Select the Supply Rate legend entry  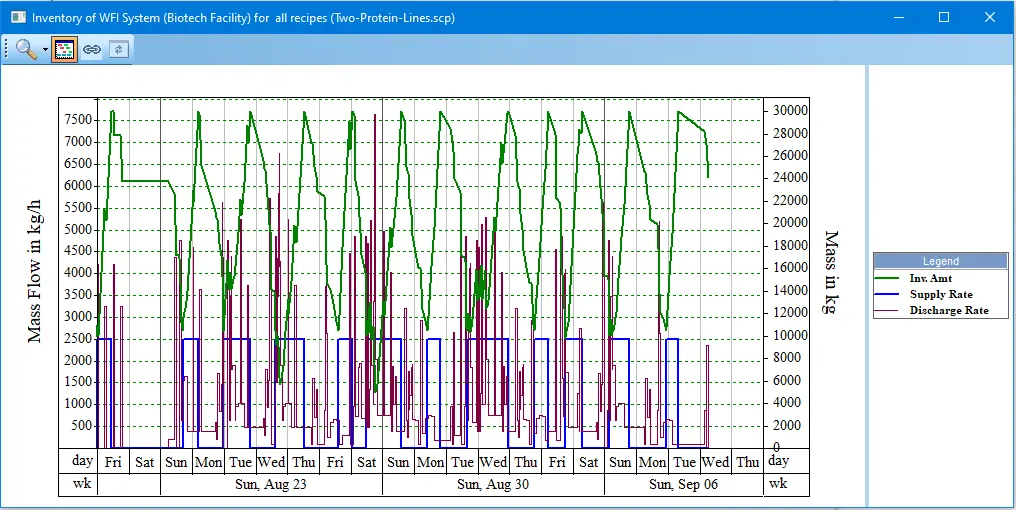[940, 294]
